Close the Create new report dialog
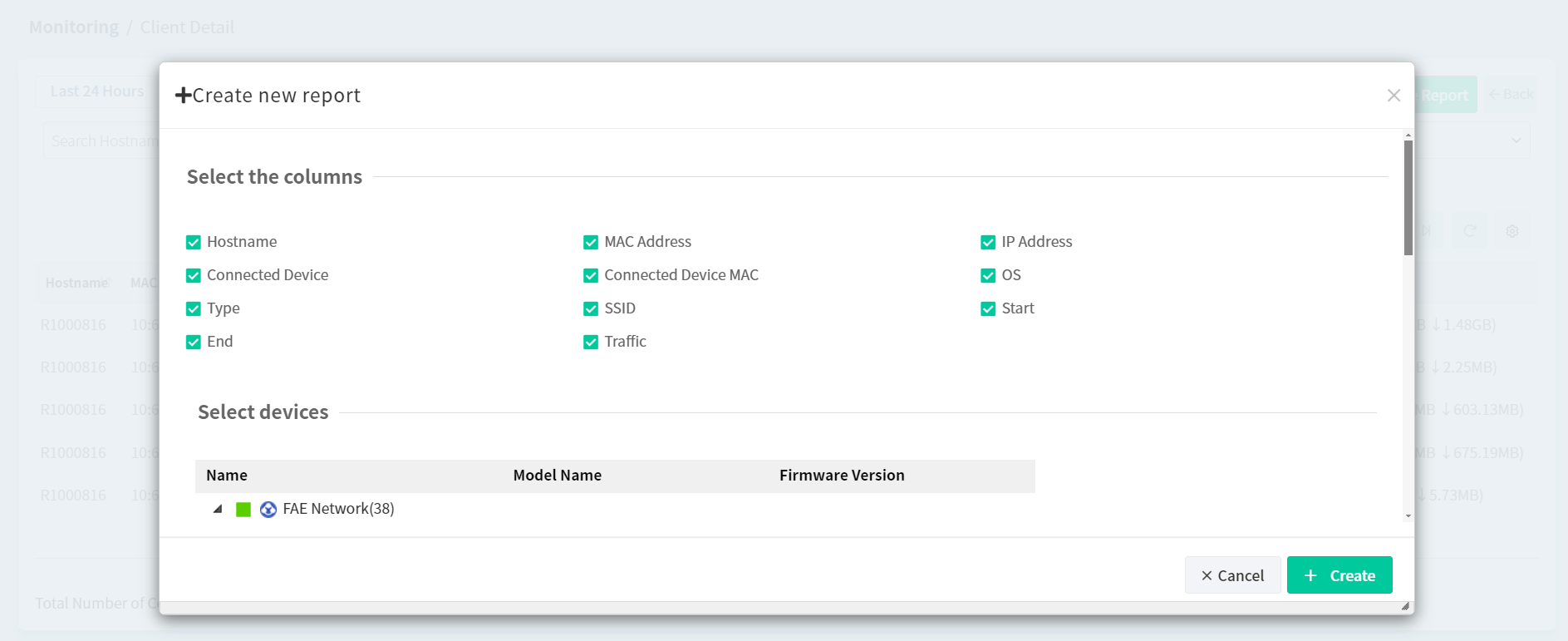 [1394, 96]
